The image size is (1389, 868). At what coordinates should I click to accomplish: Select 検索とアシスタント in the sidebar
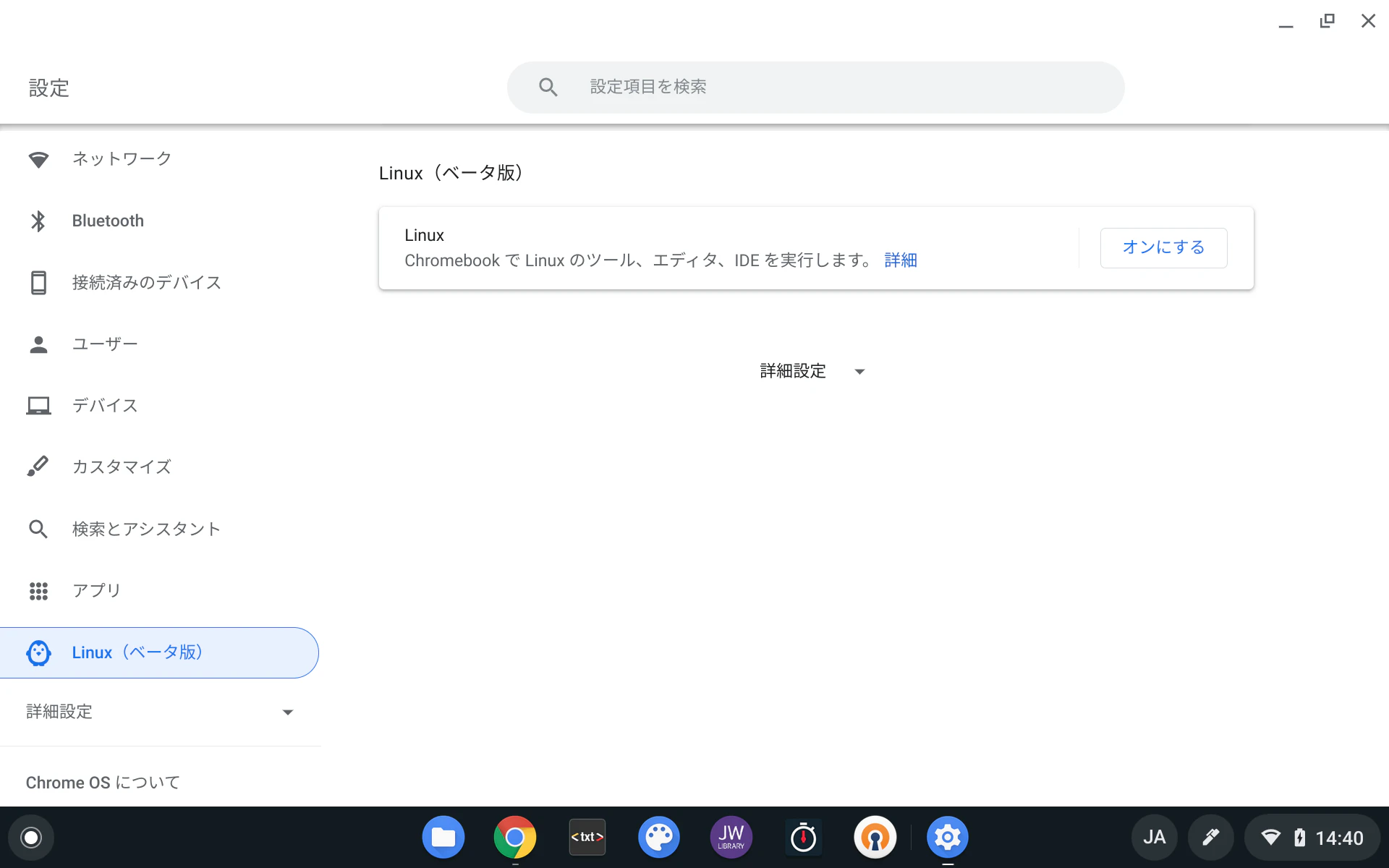(x=160, y=529)
